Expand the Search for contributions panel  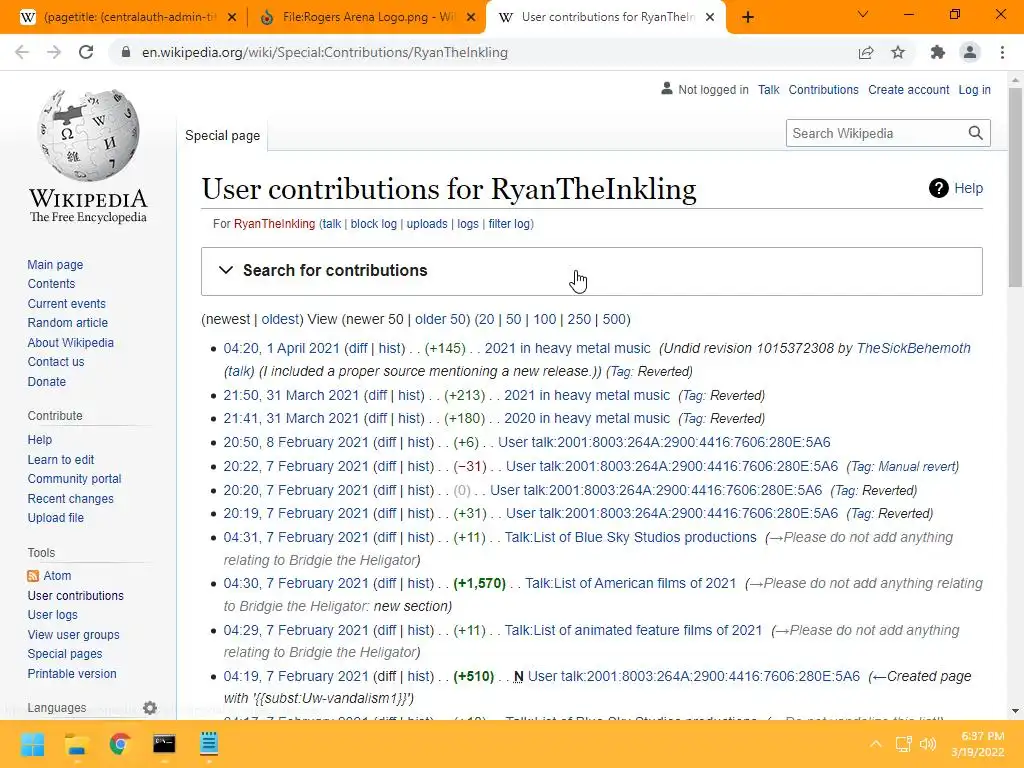click(591, 271)
